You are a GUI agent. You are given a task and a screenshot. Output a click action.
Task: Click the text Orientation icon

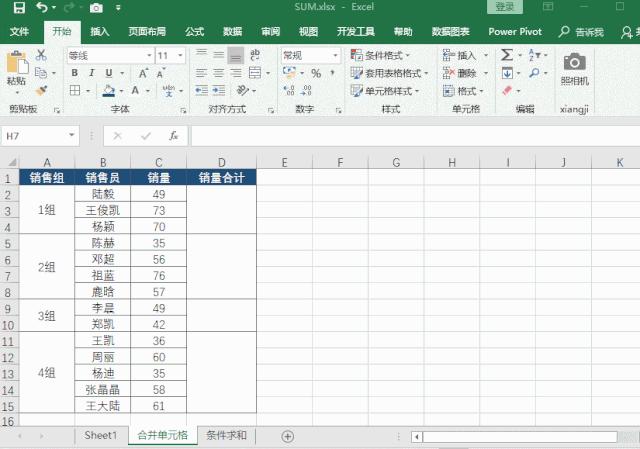[x=242, y=90]
